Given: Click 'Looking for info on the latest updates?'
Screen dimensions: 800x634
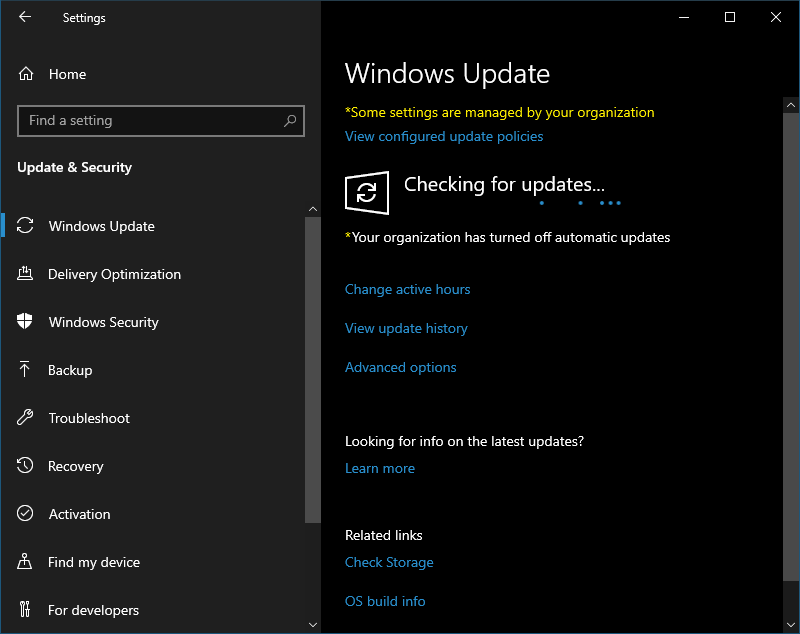Looking at the screenshot, I should tap(464, 441).
